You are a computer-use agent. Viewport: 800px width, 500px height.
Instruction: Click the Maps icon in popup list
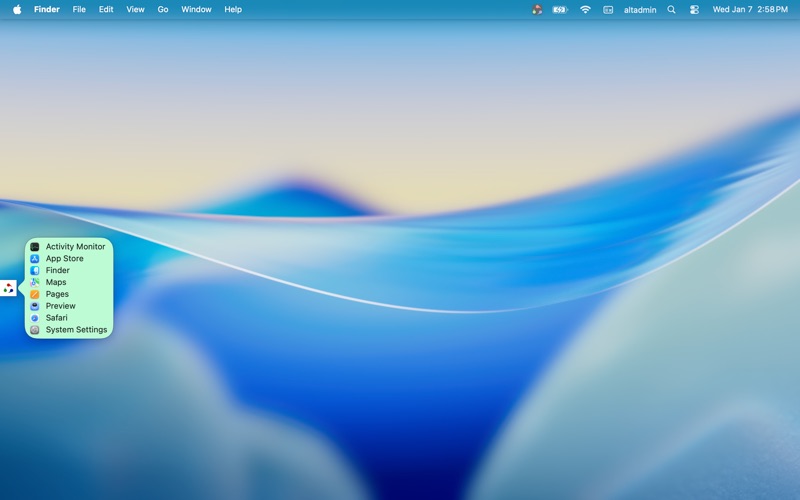pyautogui.click(x=35, y=282)
